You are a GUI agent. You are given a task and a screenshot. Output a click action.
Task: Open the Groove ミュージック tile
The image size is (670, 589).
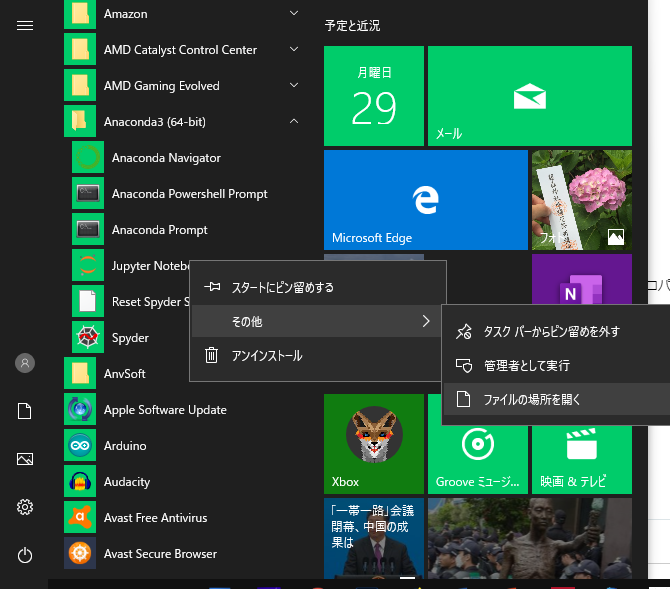[478, 459]
